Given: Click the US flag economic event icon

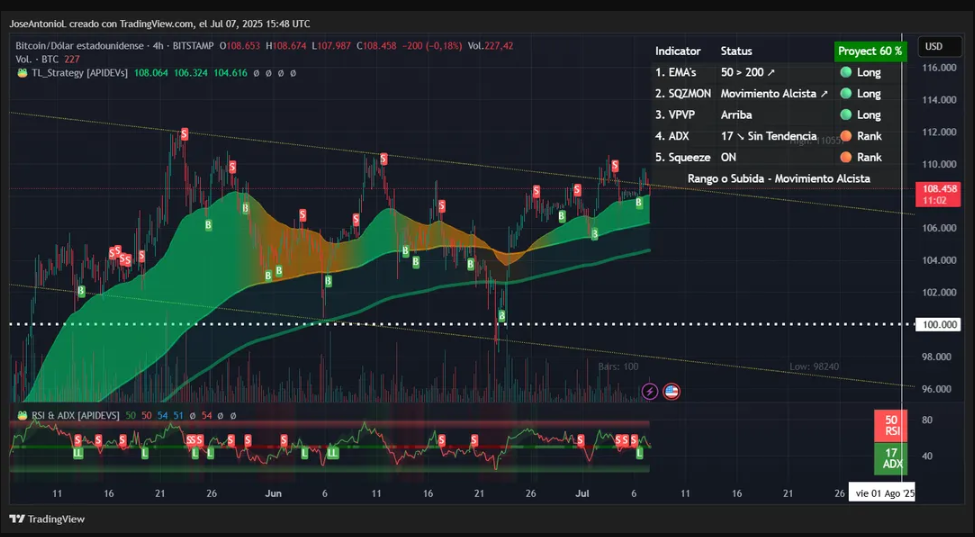Looking at the screenshot, I should pos(672,391).
